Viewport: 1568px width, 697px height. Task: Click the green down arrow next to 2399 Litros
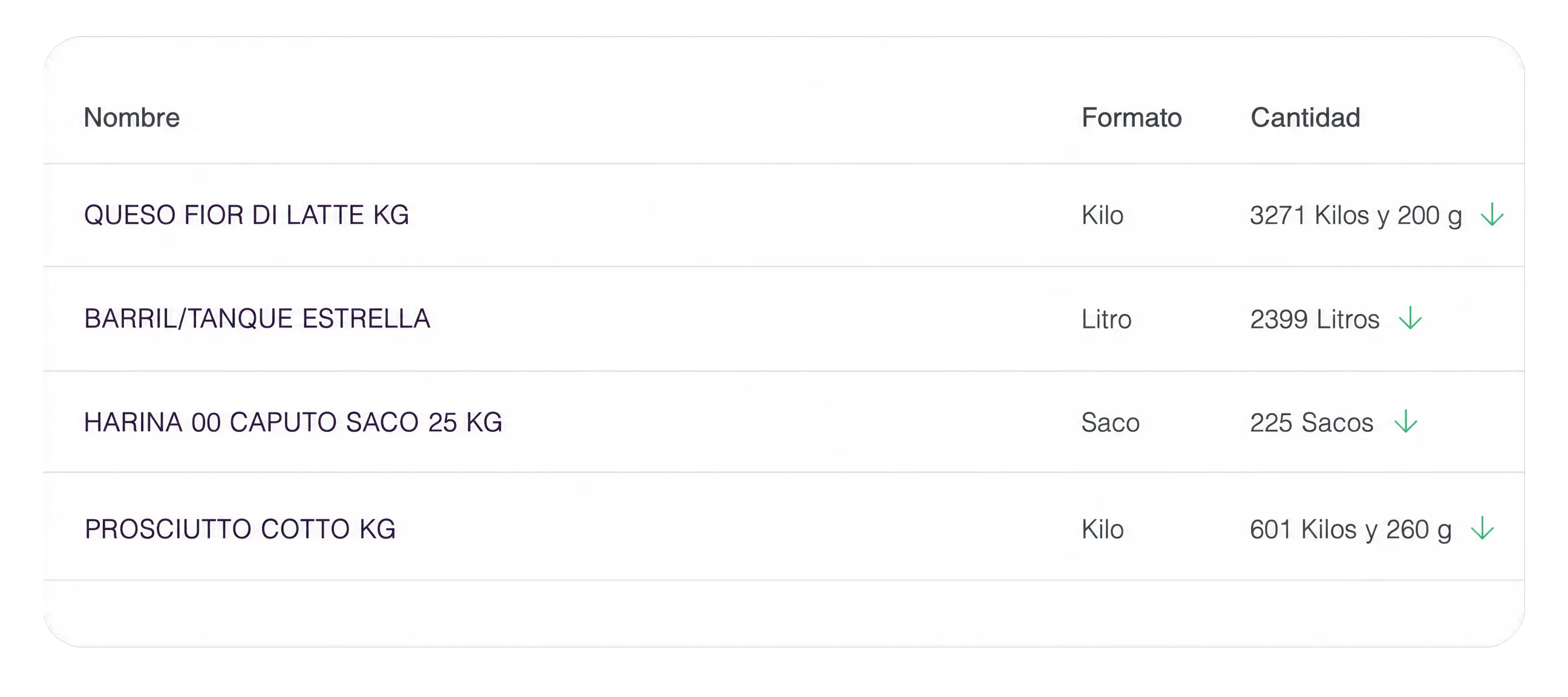[1410, 318]
